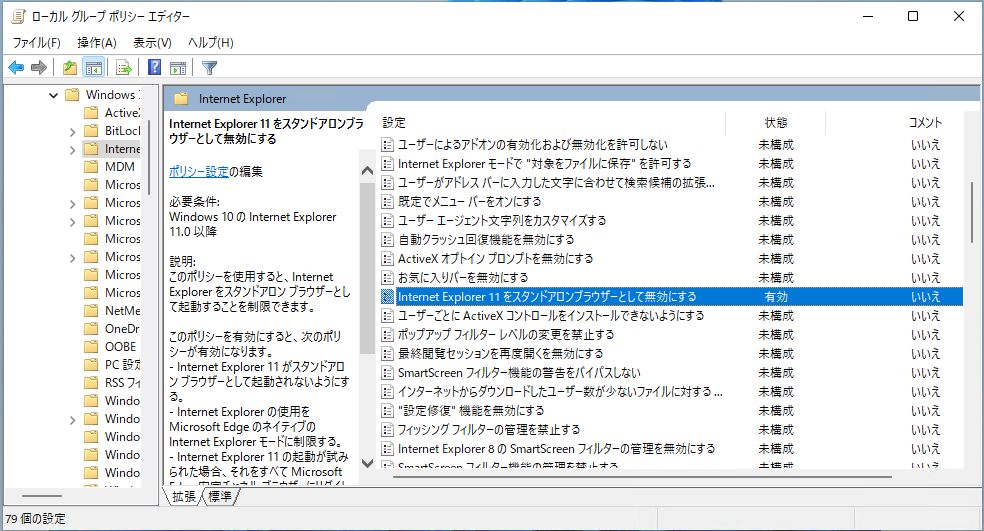Click the tree pane horizontal scrollbar
984x531 pixels.
42,496
